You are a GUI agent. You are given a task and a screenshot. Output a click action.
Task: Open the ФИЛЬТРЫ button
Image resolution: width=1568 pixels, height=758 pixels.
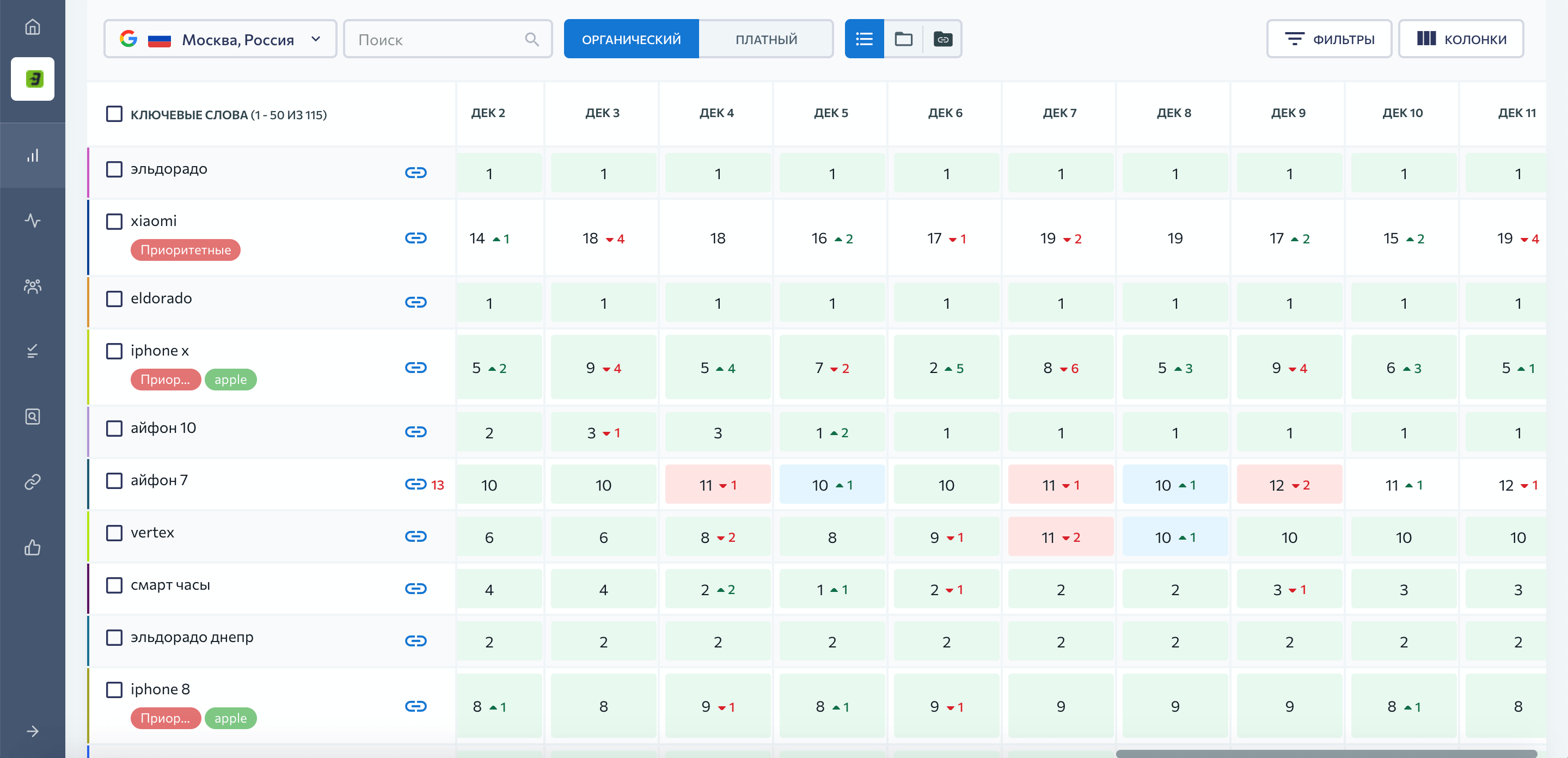[1329, 40]
